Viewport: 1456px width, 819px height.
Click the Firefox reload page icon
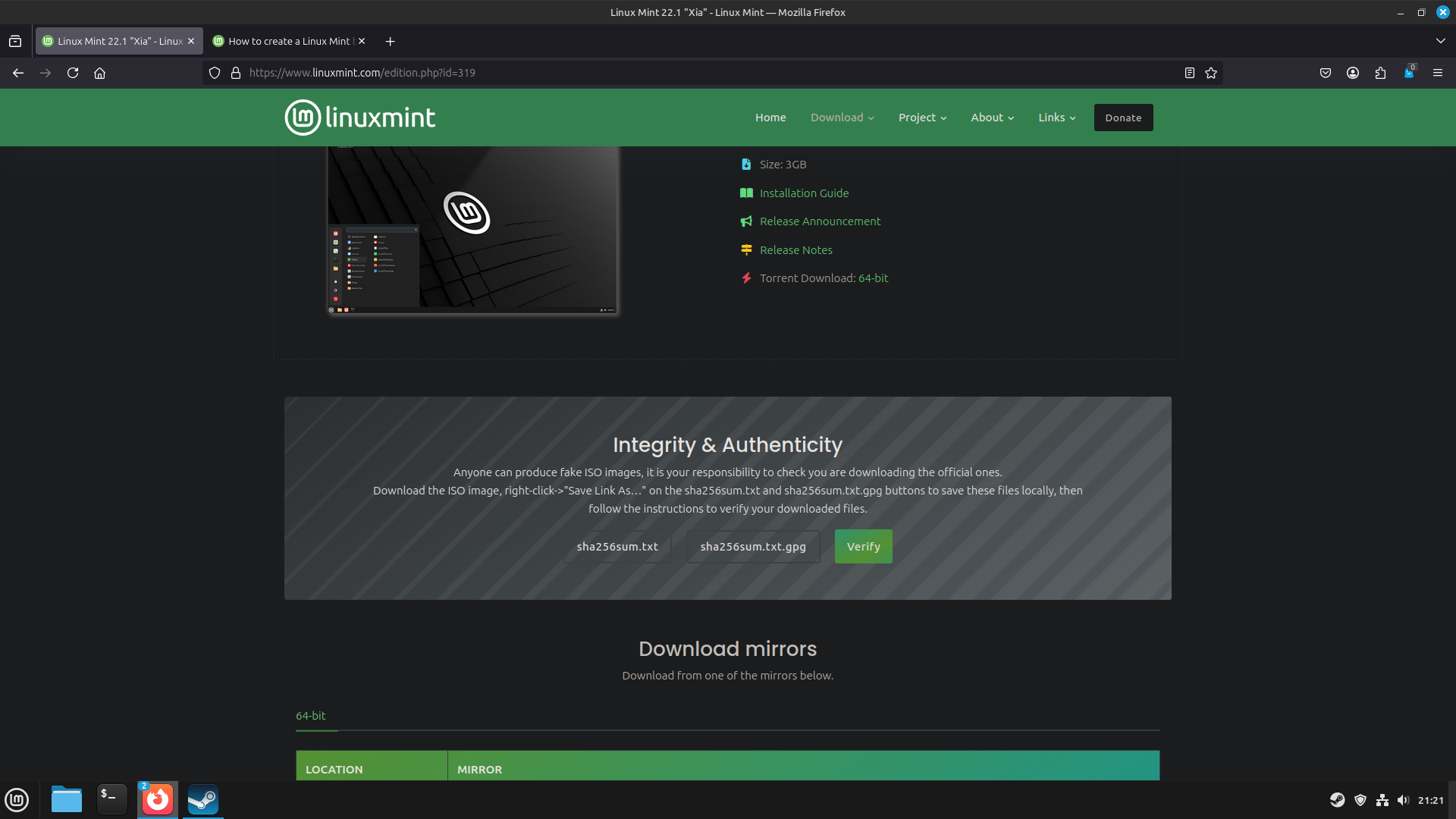pos(73,73)
